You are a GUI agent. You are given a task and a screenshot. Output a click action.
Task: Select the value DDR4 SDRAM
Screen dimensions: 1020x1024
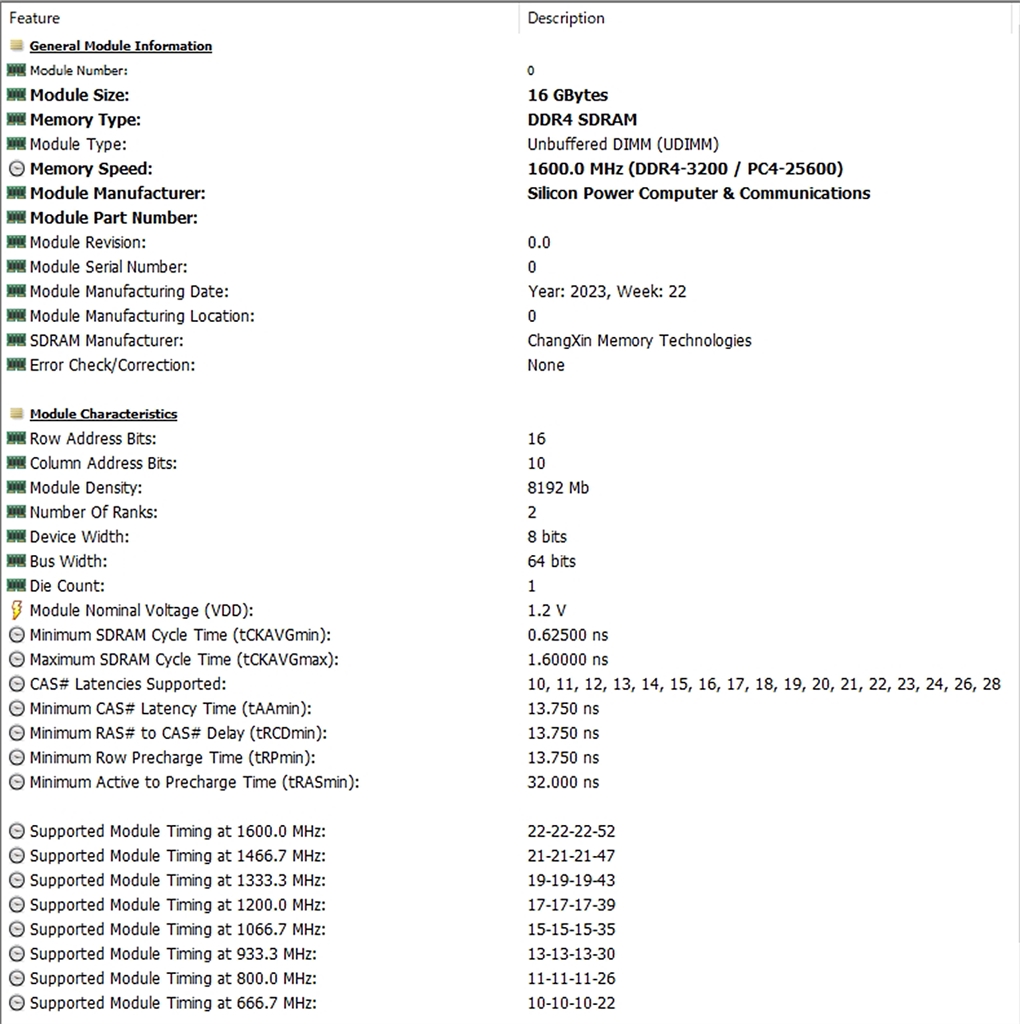coord(582,120)
